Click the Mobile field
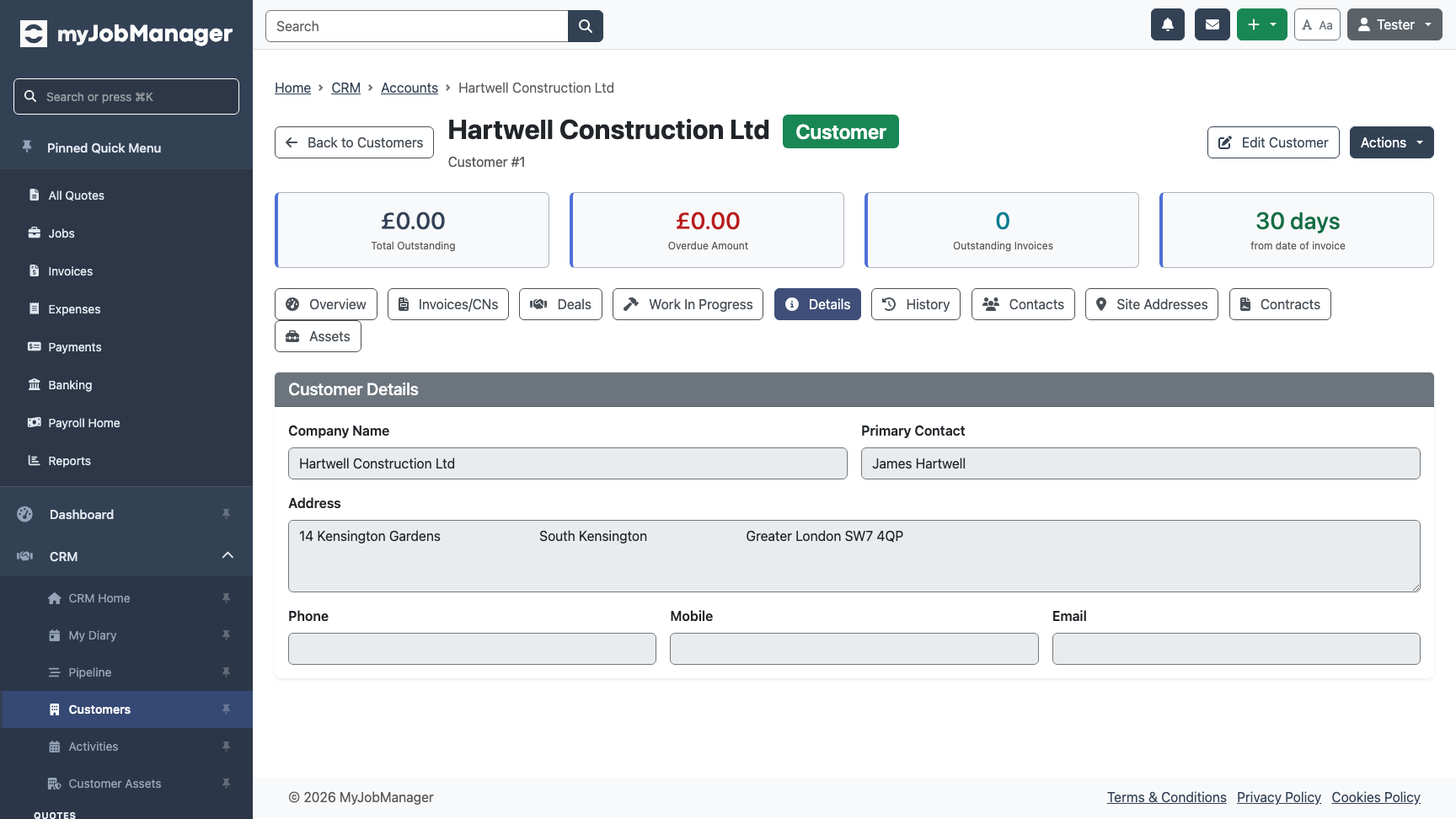The width and height of the screenshot is (1456, 819). point(854,649)
